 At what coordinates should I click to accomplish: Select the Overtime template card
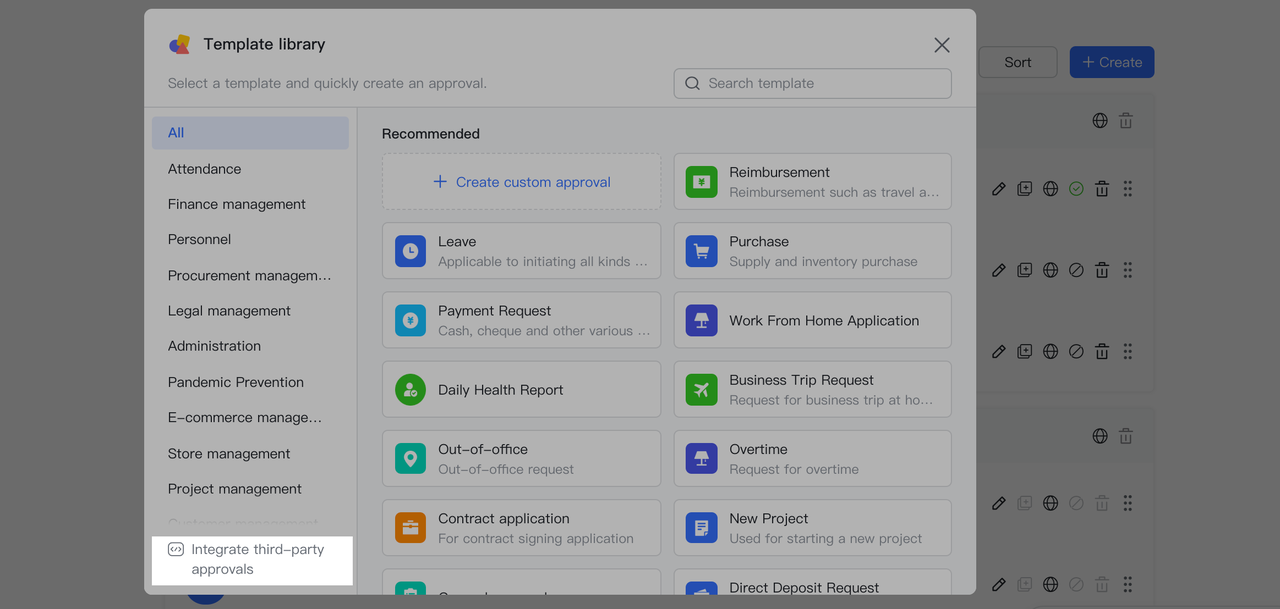pos(812,459)
